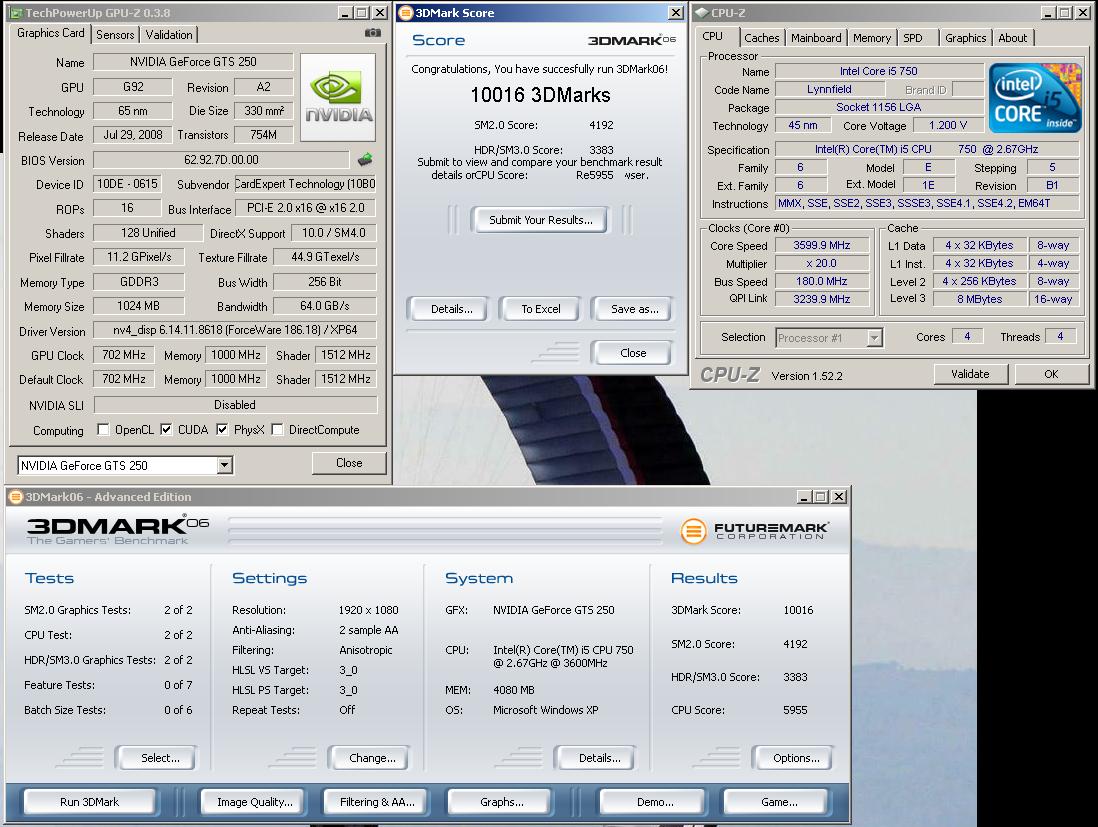The image size is (1098, 827).
Task: Toggle the PhysX checkbox
Action: click(x=222, y=429)
